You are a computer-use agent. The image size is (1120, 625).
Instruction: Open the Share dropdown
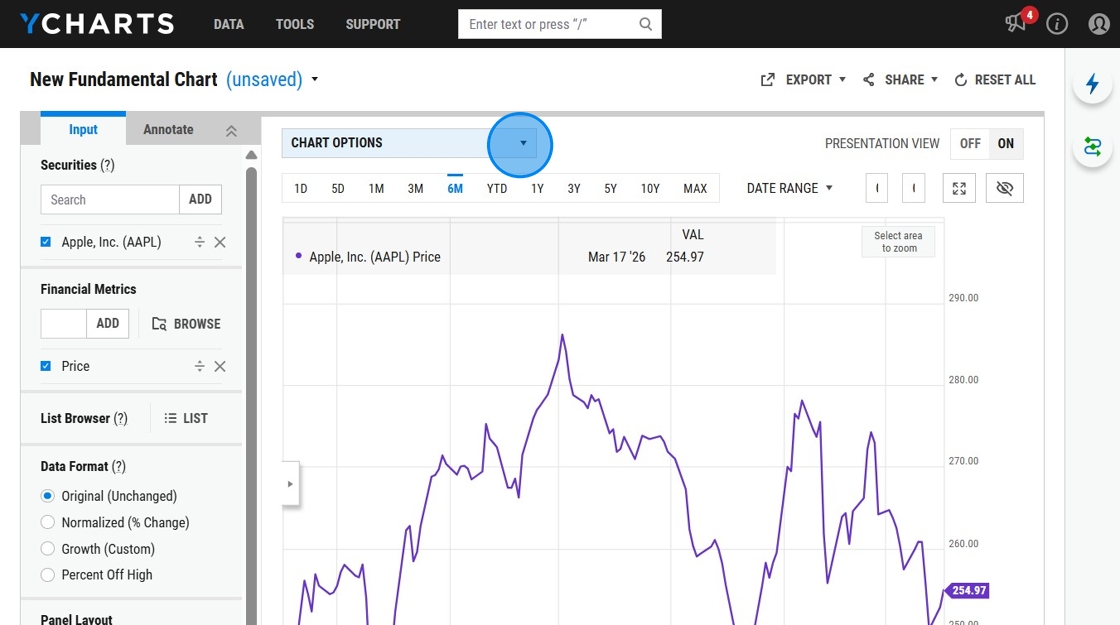[x=900, y=80]
